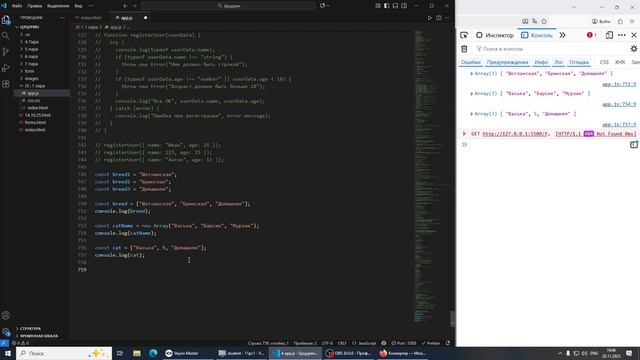The width and height of the screenshot is (640, 360).
Task: Click the Split Editor icon
Action: coord(438,18)
